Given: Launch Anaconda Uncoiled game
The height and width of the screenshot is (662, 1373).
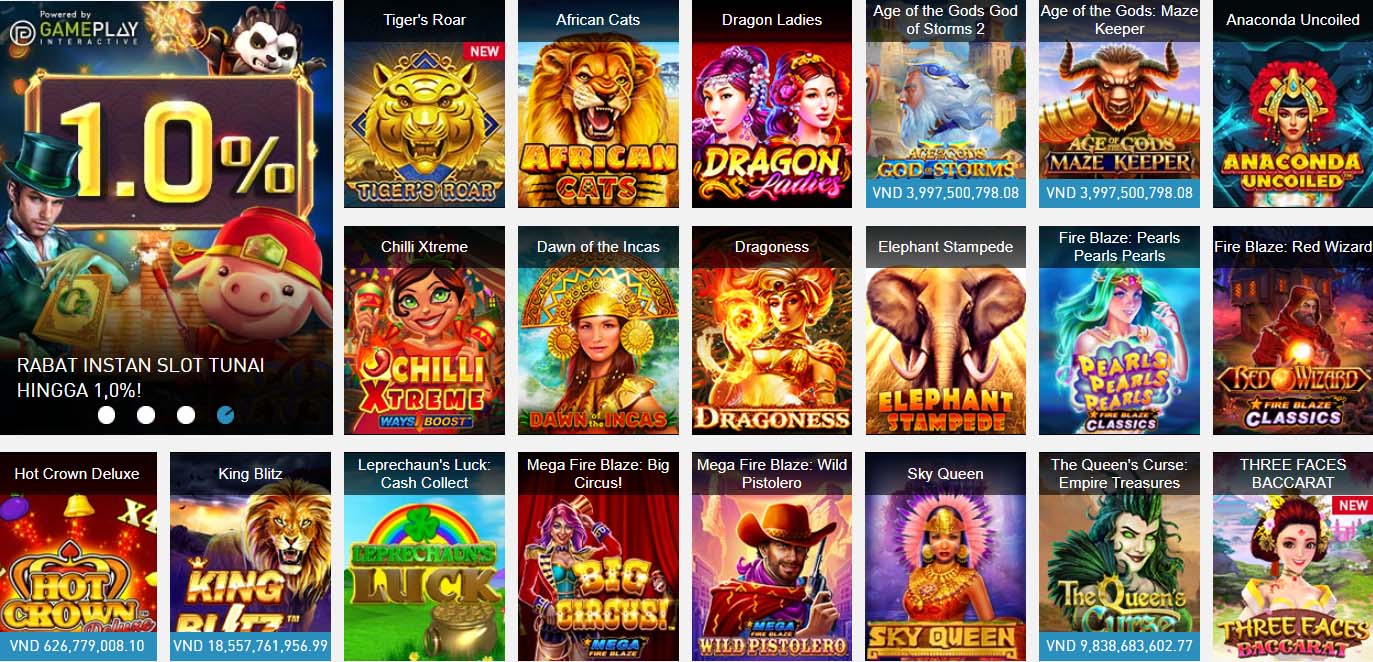Looking at the screenshot, I should tap(1293, 104).
